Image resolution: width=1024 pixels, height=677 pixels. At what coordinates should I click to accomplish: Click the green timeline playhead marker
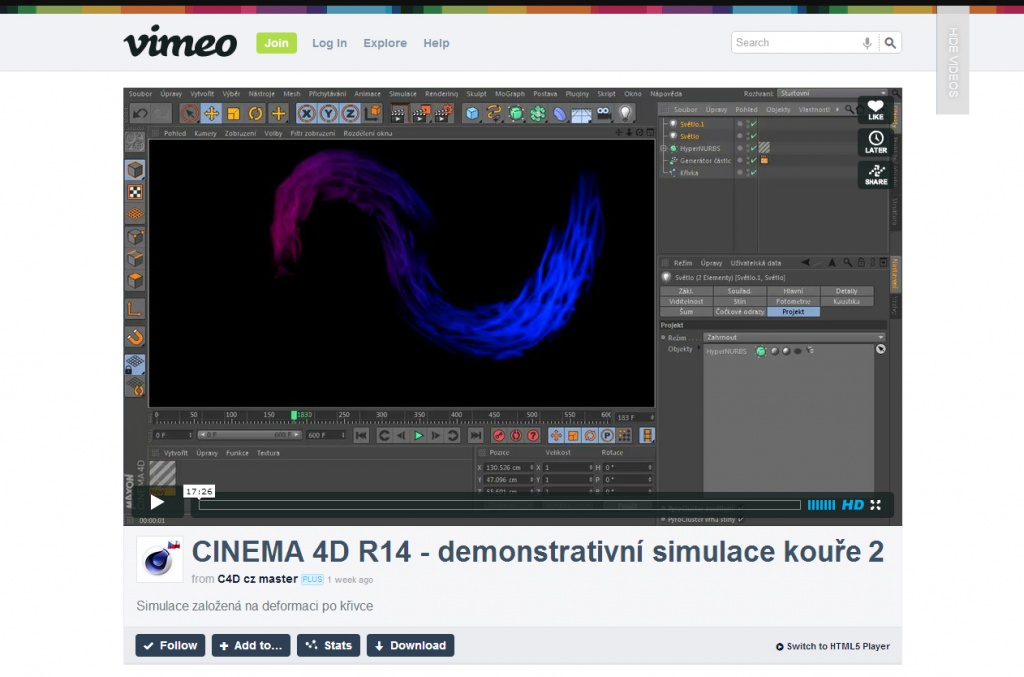click(x=294, y=415)
